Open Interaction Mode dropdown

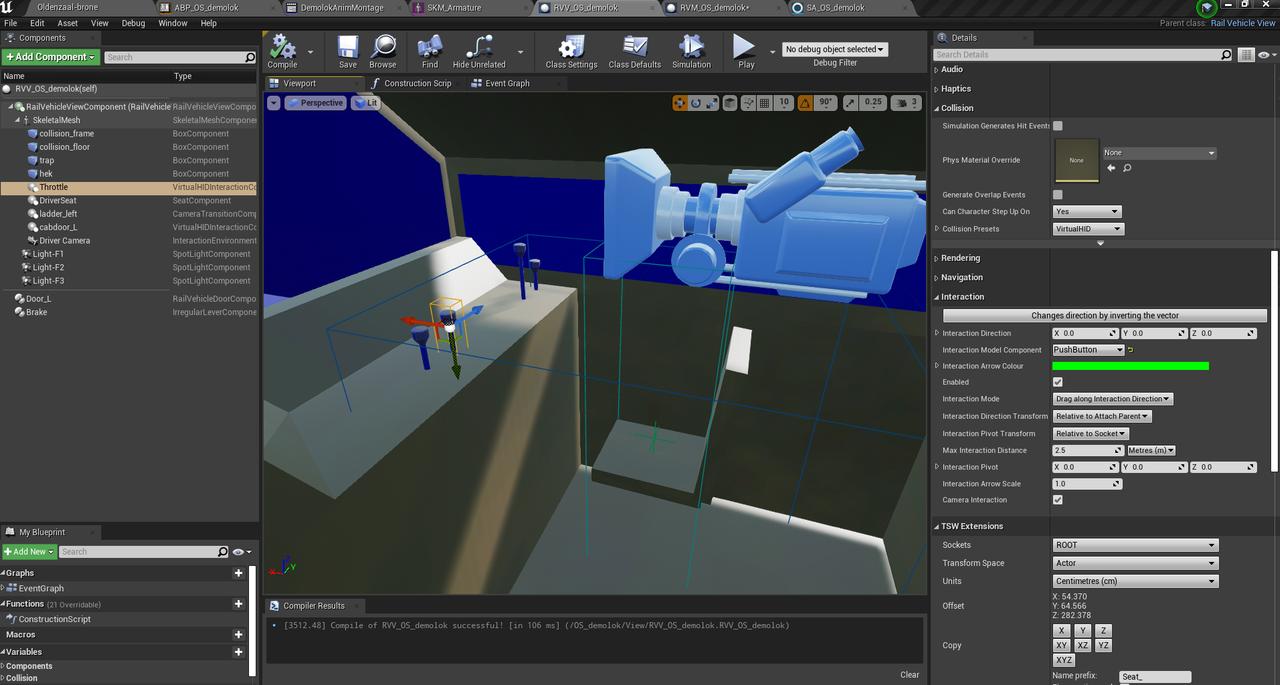coord(1113,399)
